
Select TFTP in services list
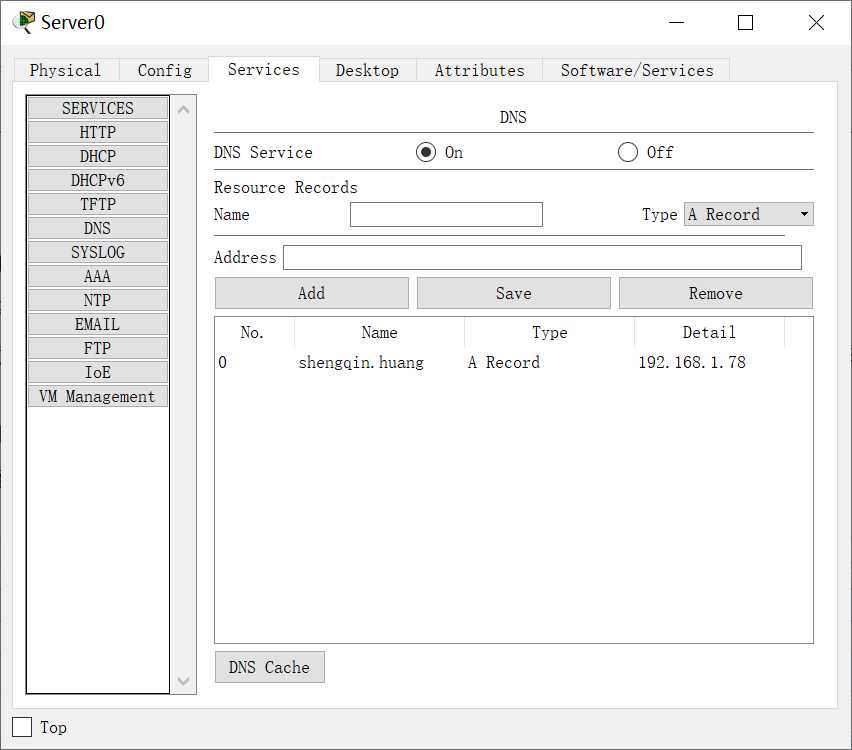(98, 204)
